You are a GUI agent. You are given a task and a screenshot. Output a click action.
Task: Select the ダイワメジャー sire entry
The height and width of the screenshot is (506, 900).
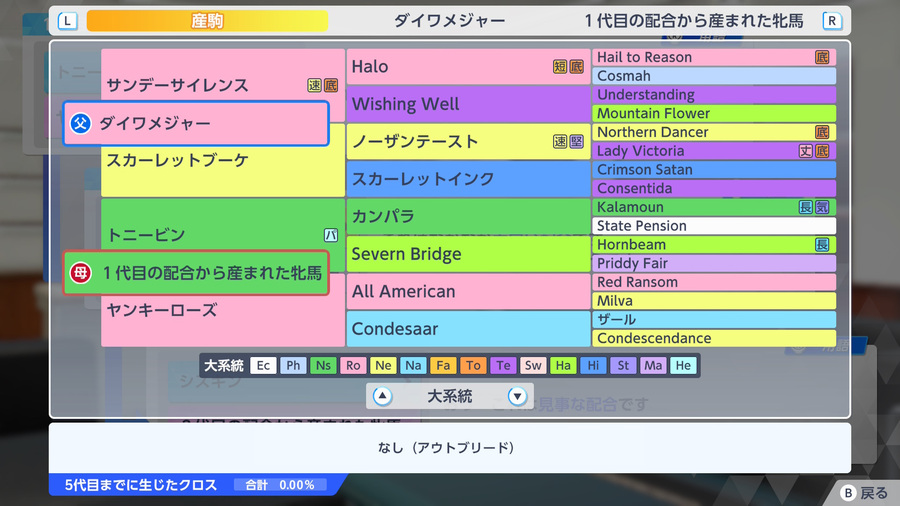pos(196,123)
